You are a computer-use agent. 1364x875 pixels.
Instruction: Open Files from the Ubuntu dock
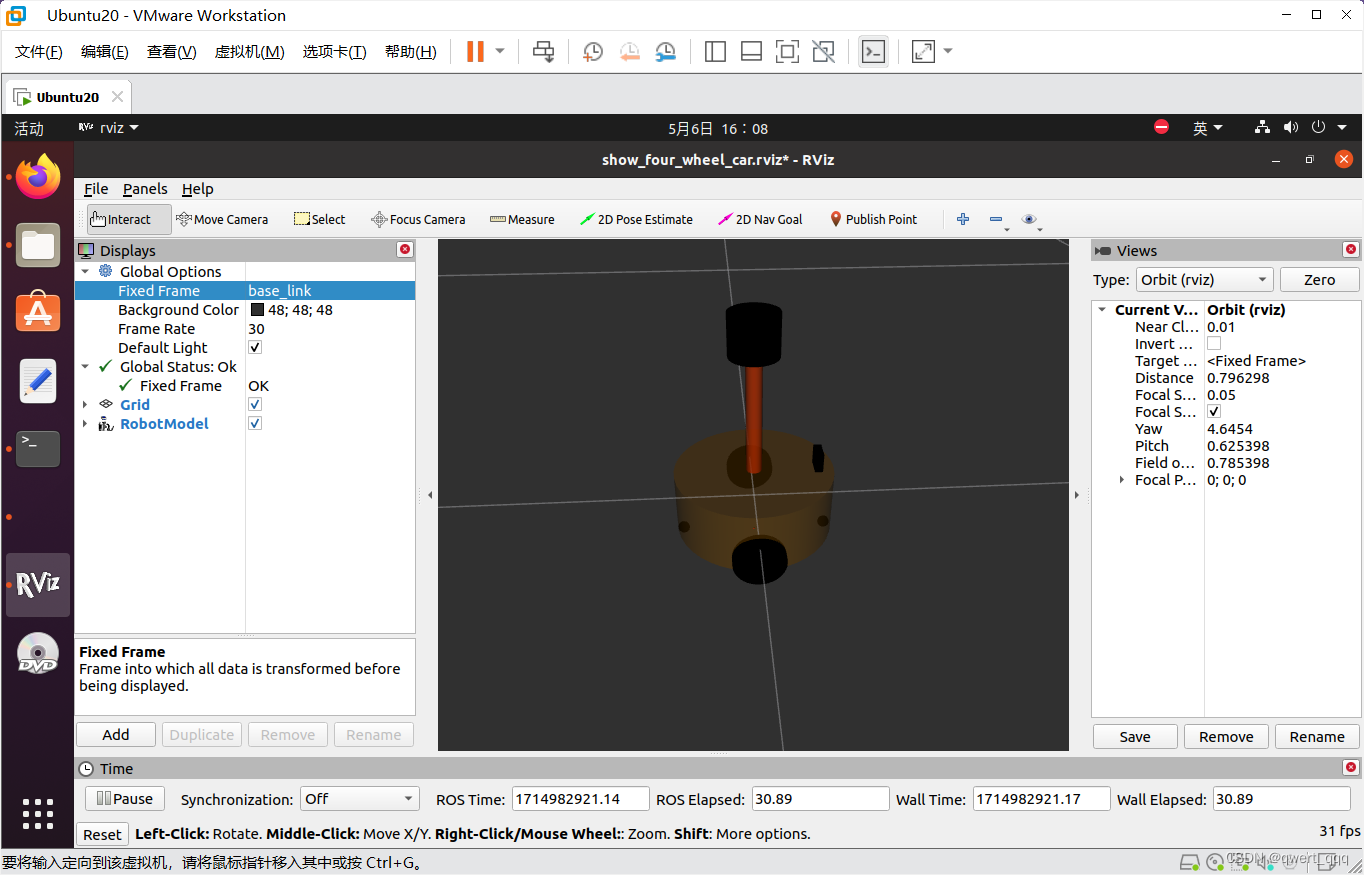[38, 245]
